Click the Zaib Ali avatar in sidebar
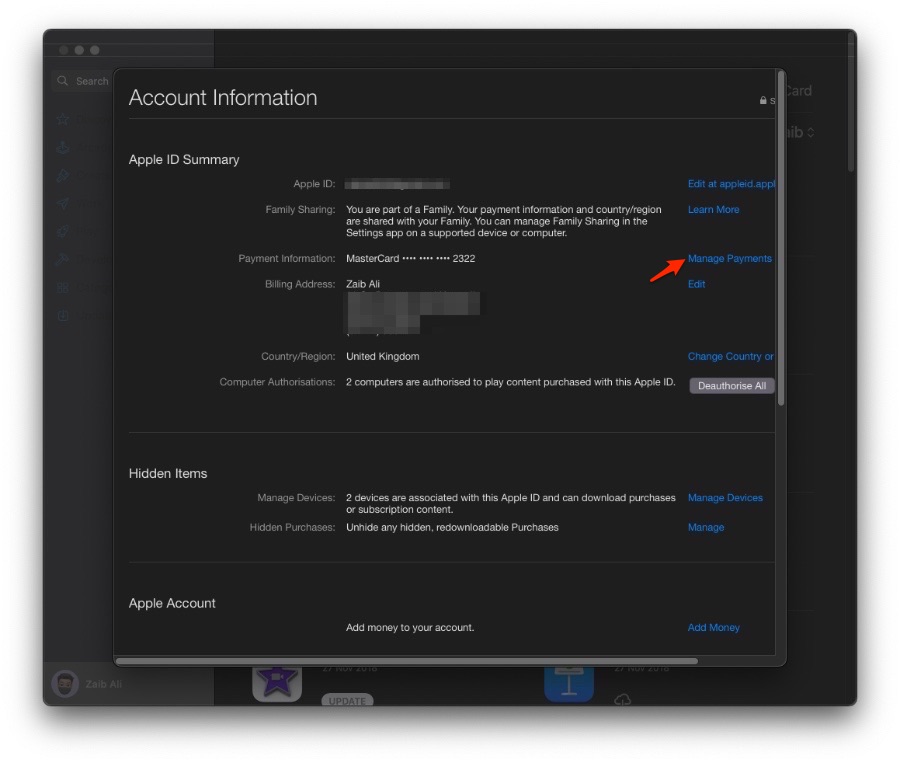Image resolution: width=900 pixels, height=763 pixels. pos(65,684)
